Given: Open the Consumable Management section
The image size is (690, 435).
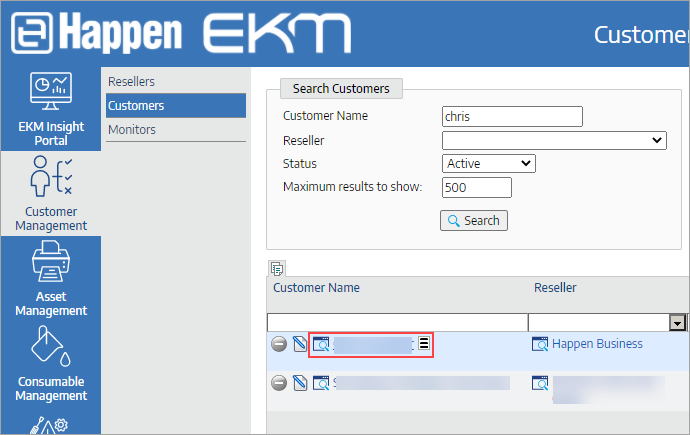Looking at the screenshot, I should (51, 363).
